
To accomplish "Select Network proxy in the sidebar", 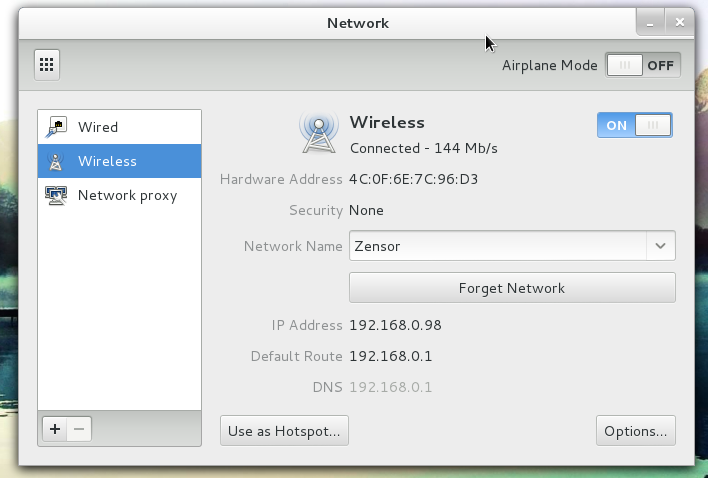I will click(127, 195).
